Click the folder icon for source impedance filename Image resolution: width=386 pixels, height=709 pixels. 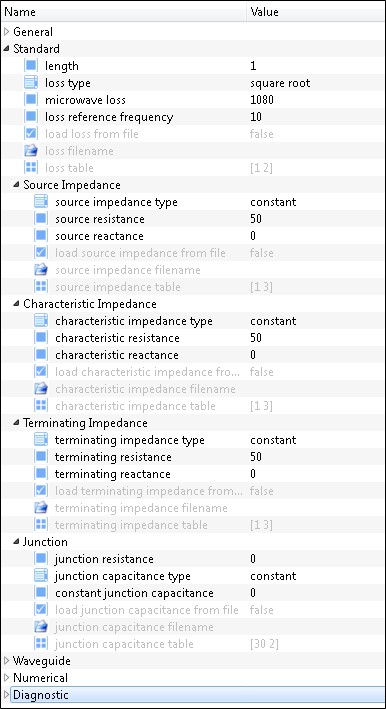[41, 270]
